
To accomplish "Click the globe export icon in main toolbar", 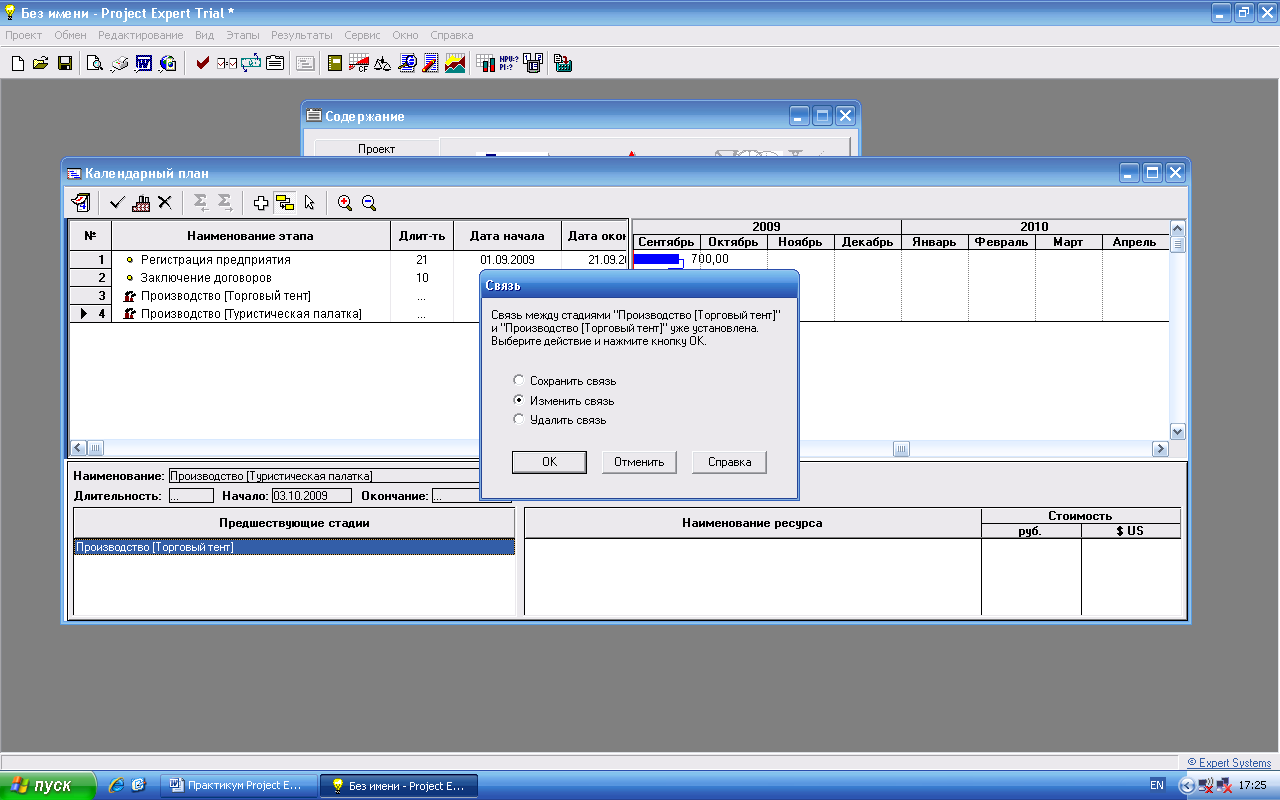I will point(167,63).
